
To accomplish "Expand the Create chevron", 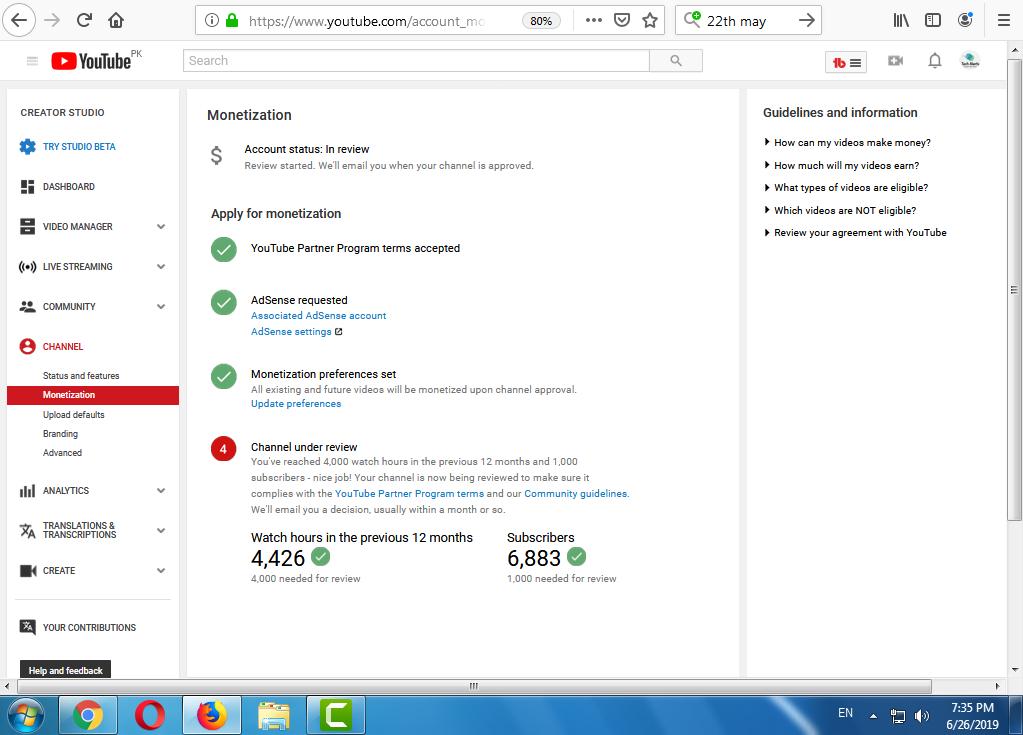I will 160,571.
